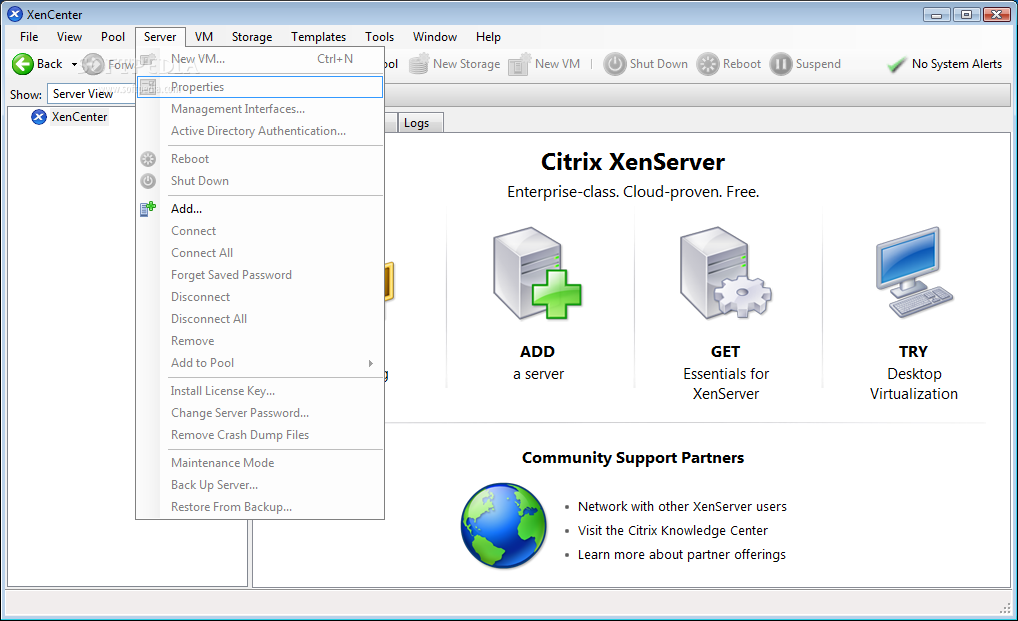Select Properties in the Server menu
Screen dimensions: 1018x621
pyautogui.click(x=260, y=87)
